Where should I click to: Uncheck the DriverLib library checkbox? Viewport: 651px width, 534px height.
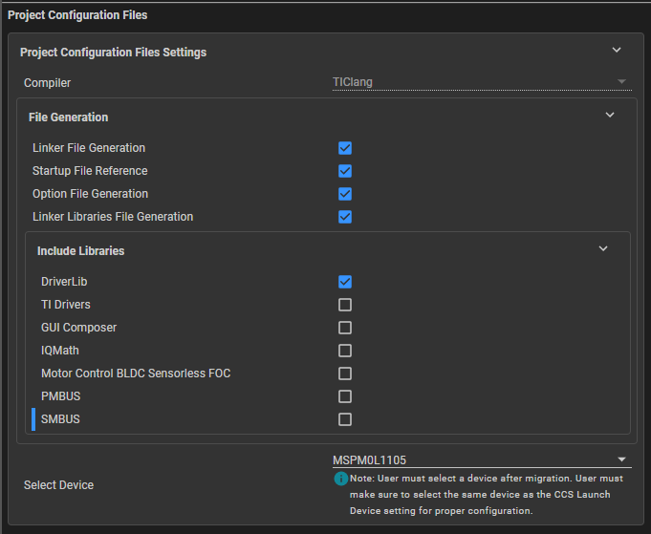tap(345, 282)
